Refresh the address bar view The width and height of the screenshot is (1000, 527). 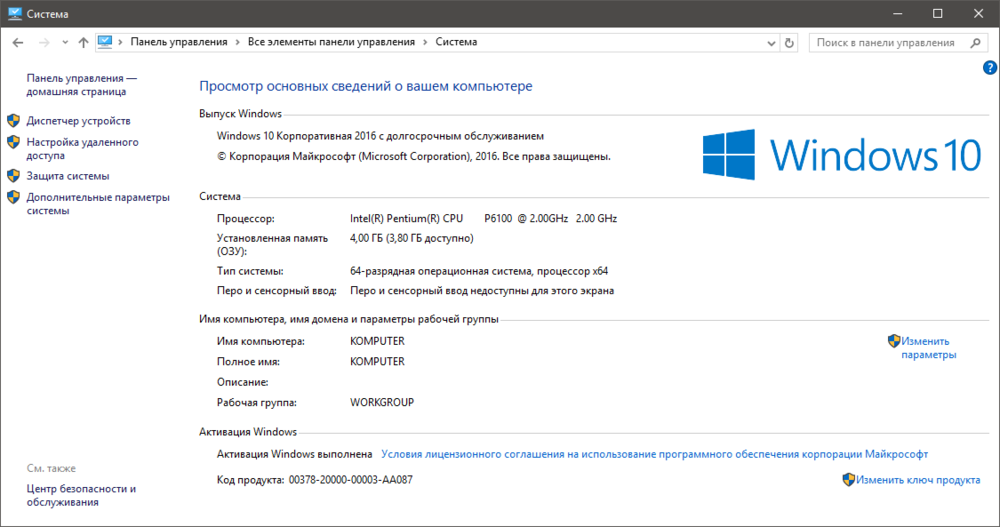[789, 43]
